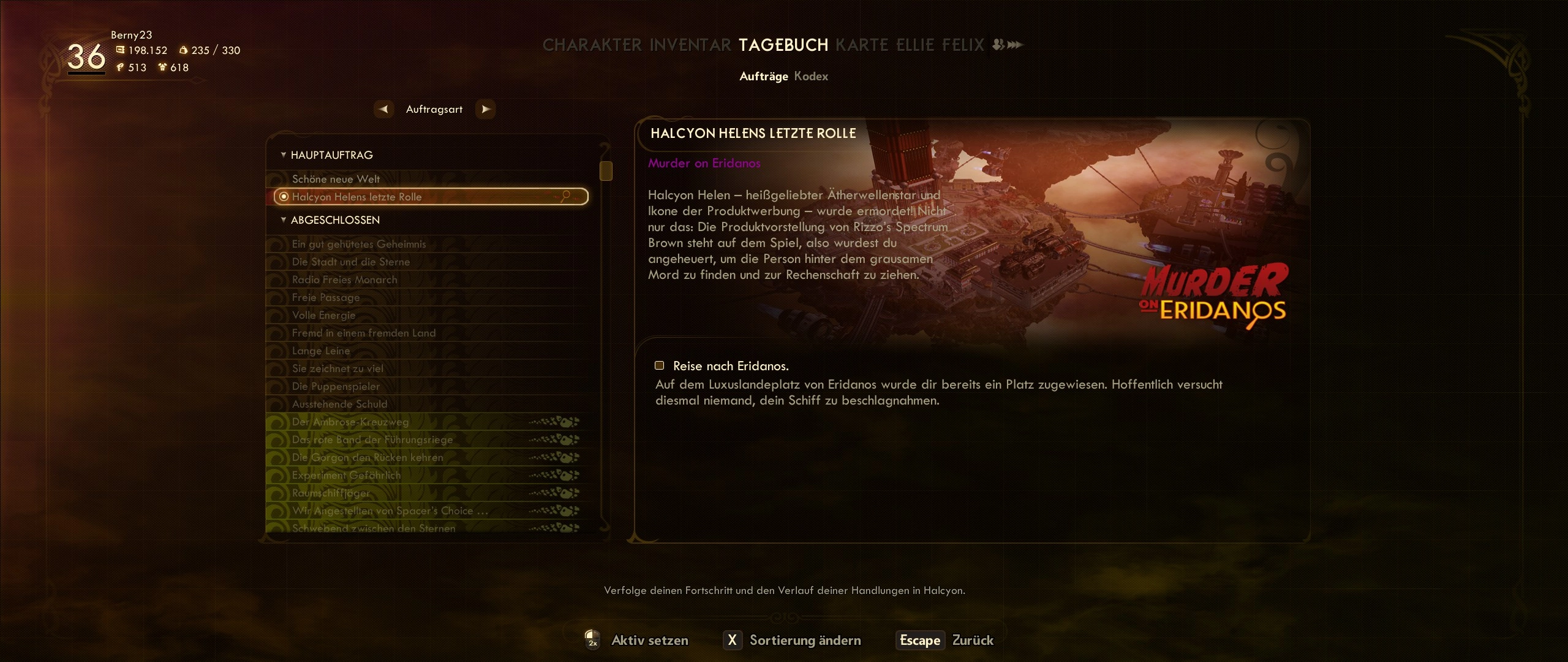Switch to the INVENTAR tab
The height and width of the screenshot is (662, 1568).
tap(690, 45)
